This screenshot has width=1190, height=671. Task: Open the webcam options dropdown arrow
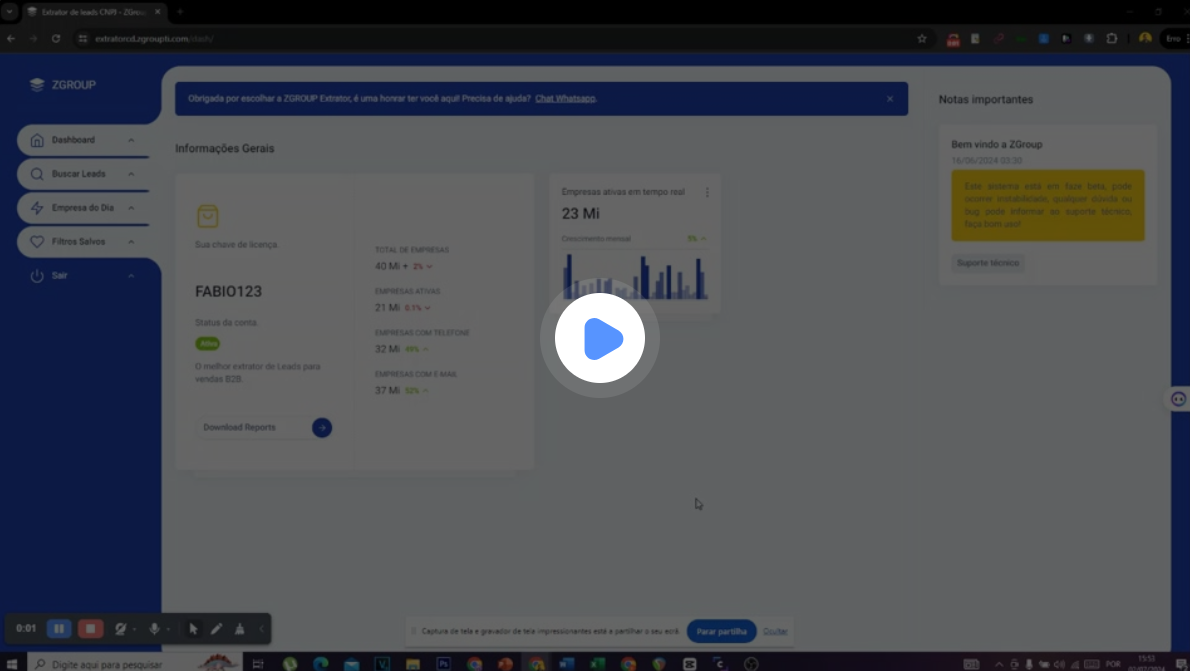click(134, 629)
